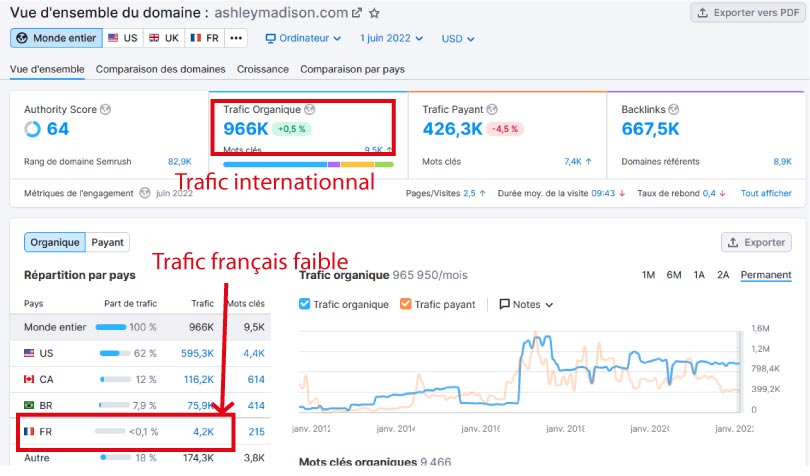Viewport: 810px width, 476px height.
Task: Open ashleymadison.com external link icon
Action: click(356, 13)
